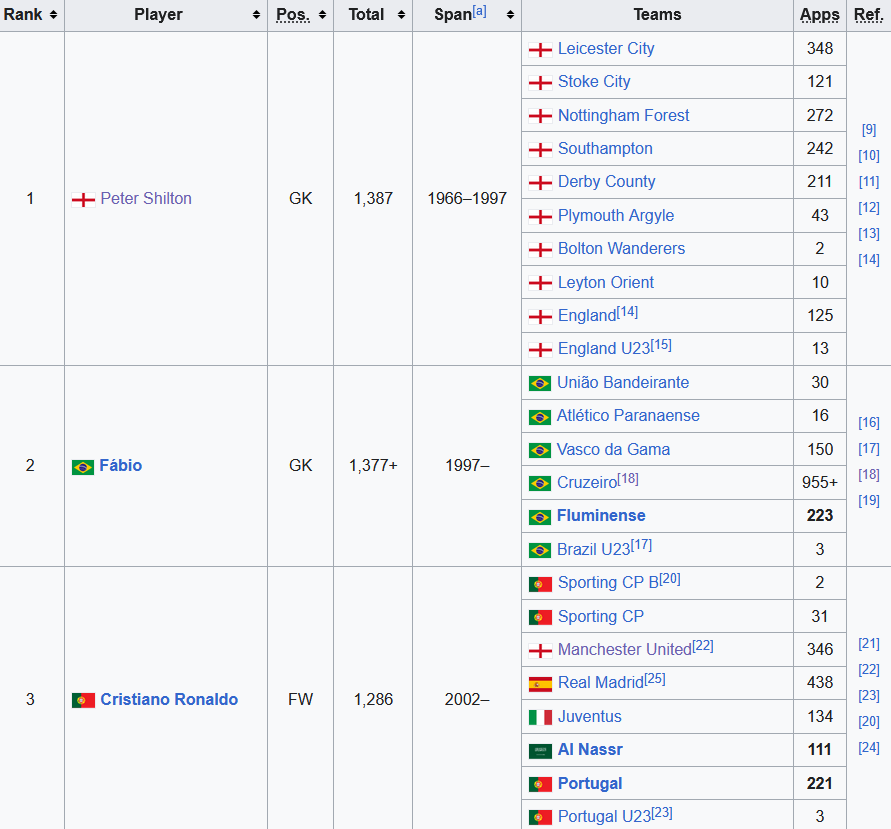Image resolution: width=891 pixels, height=829 pixels.
Task: Open reference [19] in Ref. column
Action: (869, 501)
